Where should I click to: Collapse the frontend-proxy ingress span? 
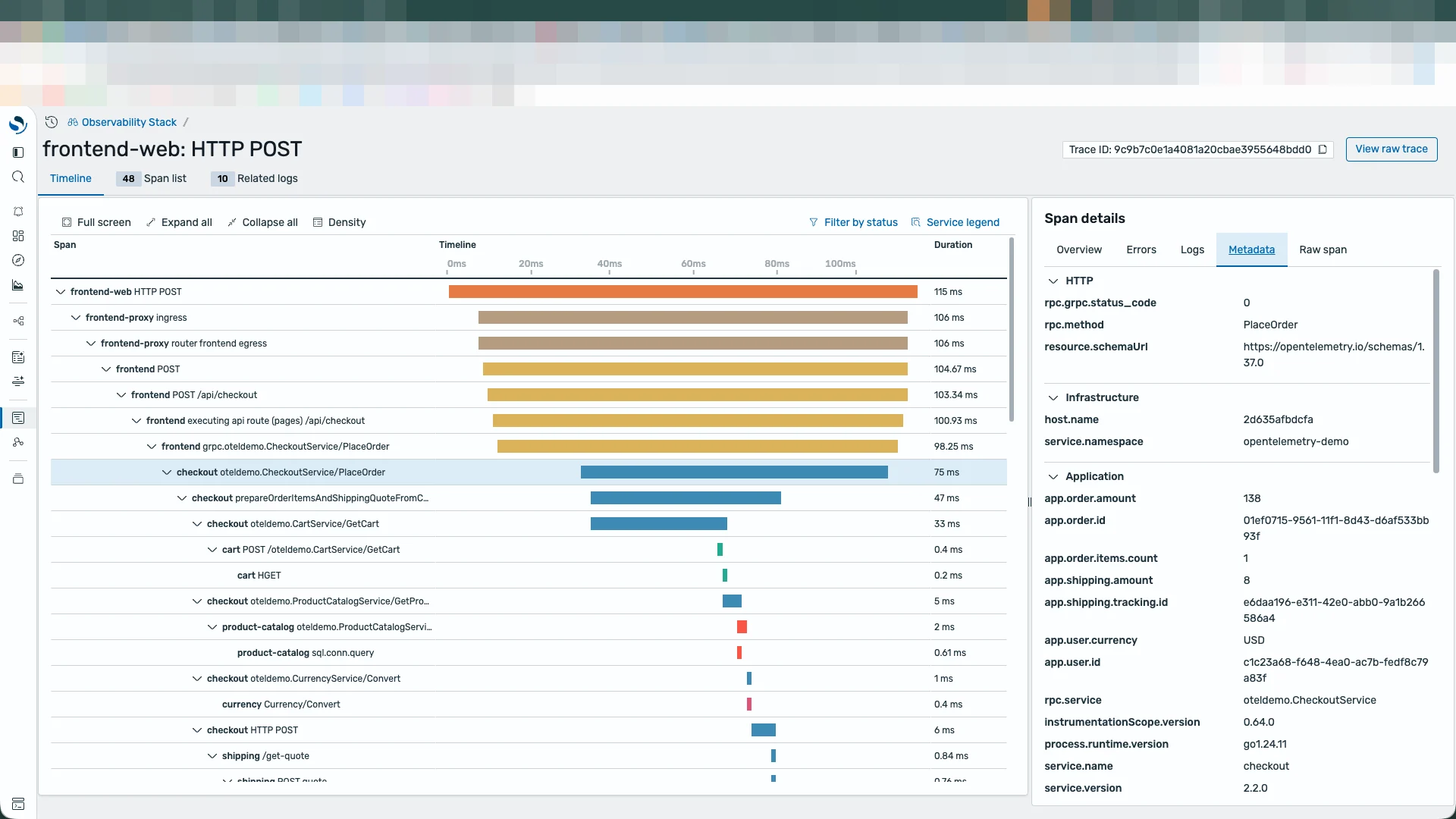coord(76,318)
